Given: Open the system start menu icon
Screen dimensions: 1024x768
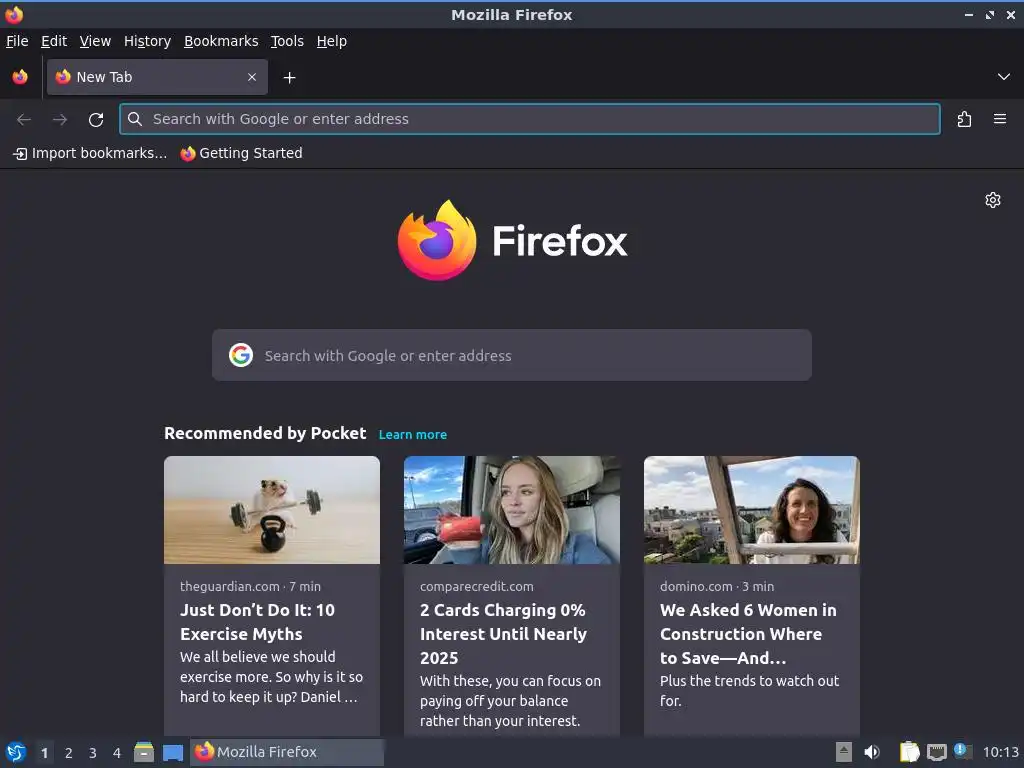Looking at the screenshot, I should 16,752.
